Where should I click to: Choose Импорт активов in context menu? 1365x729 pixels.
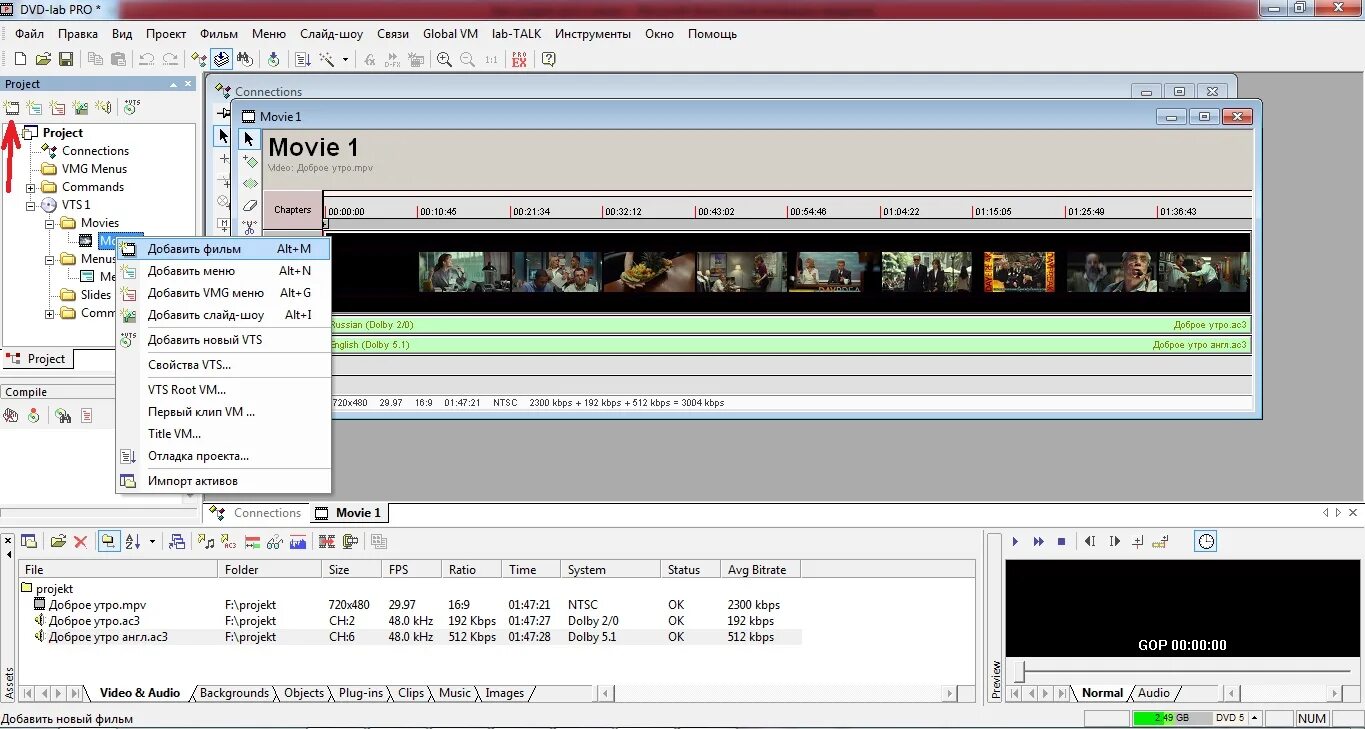coord(224,481)
